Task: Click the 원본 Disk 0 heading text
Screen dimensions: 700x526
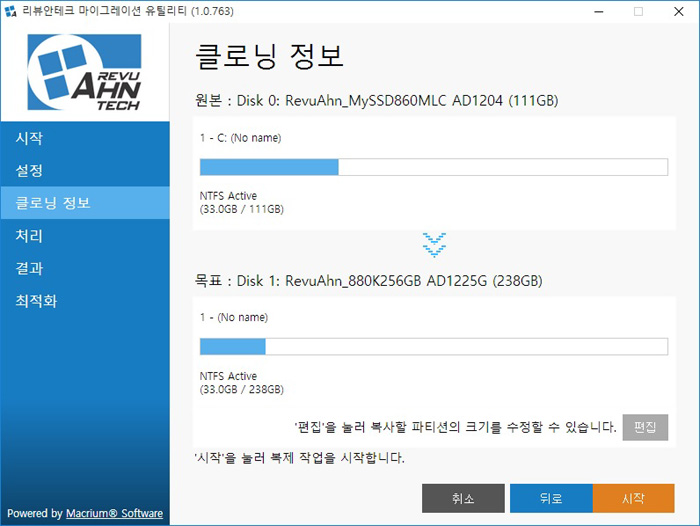Action: (x=376, y=100)
